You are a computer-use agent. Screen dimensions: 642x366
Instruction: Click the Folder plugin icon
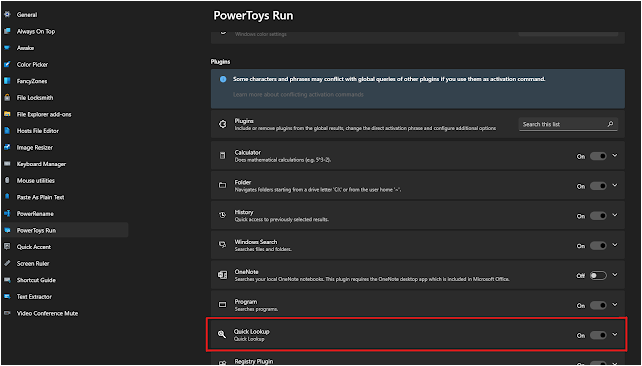pyautogui.click(x=222, y=186)
